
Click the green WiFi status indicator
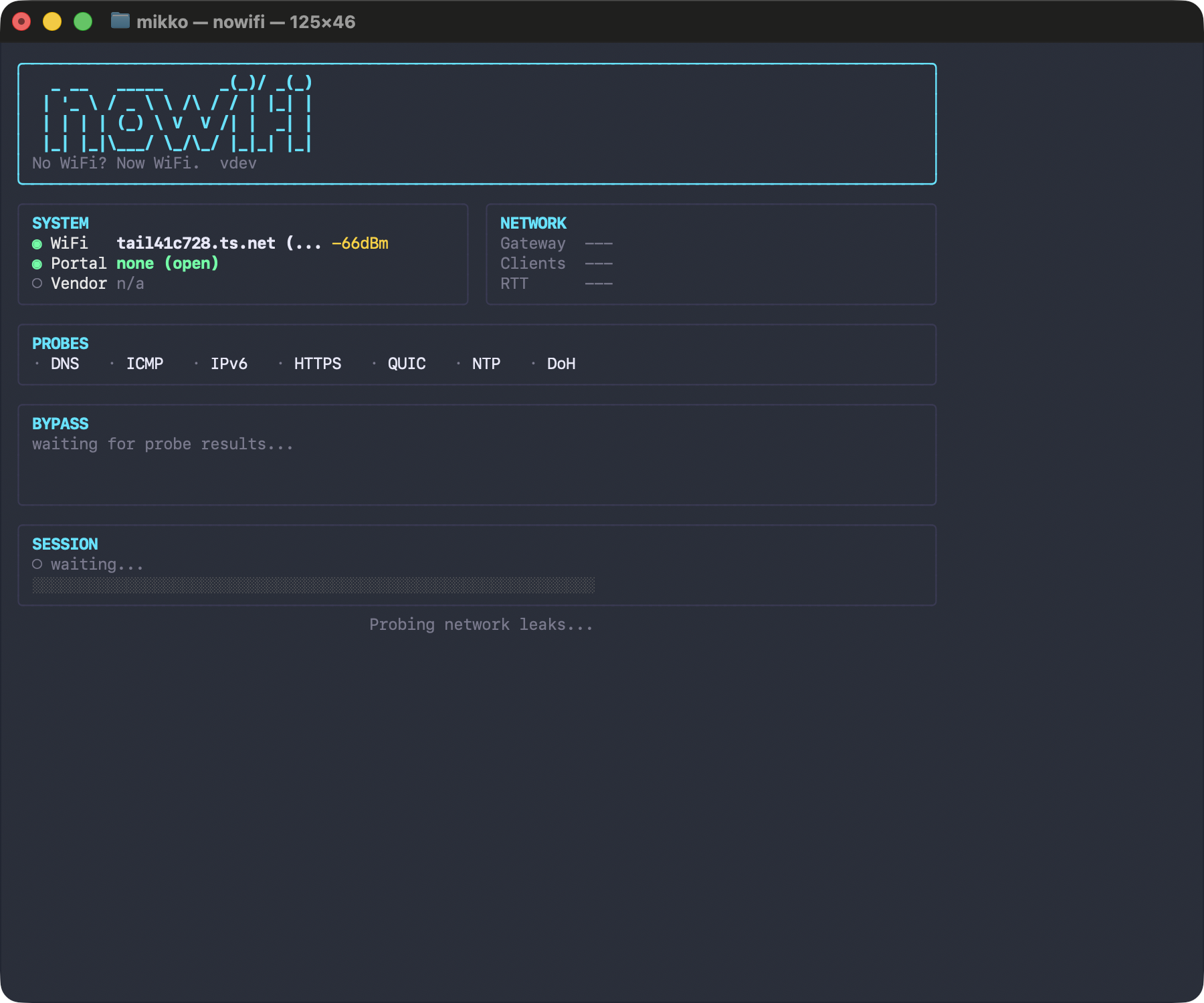point(37,243)
